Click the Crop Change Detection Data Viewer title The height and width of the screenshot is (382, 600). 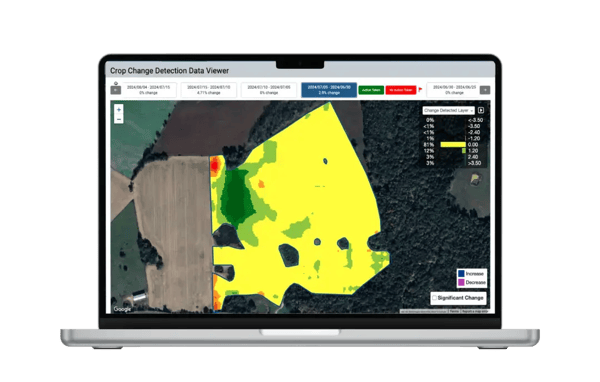(x=170, y=70)
